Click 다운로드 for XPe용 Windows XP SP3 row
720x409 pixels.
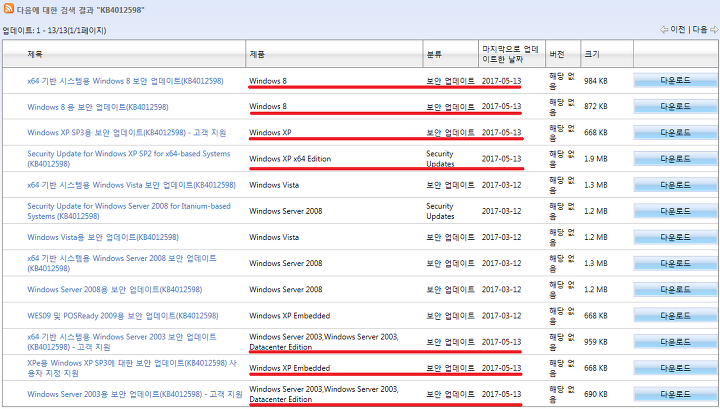click(675, 368)
